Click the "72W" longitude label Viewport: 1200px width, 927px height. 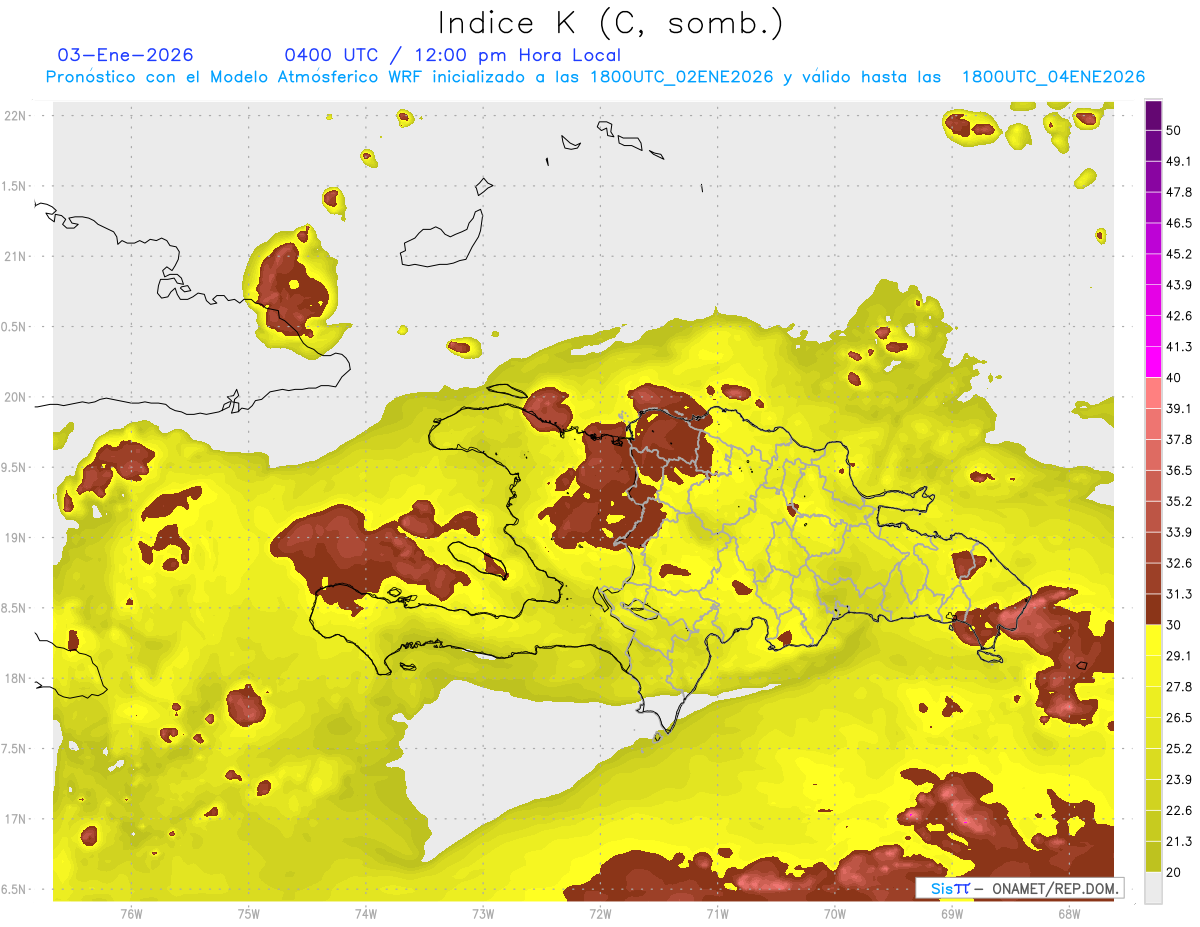click(600, 913)
